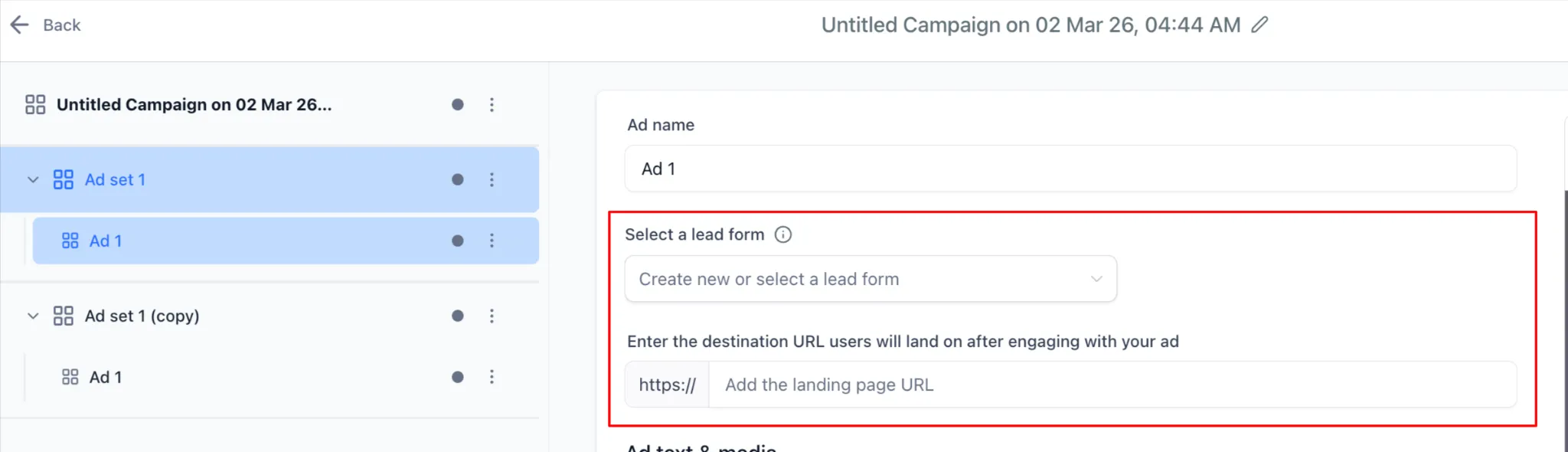This screenshot has height=452, width=1568.
Task: Select Untitled Campaign in the left tree
Action: (x=194, y=104)
